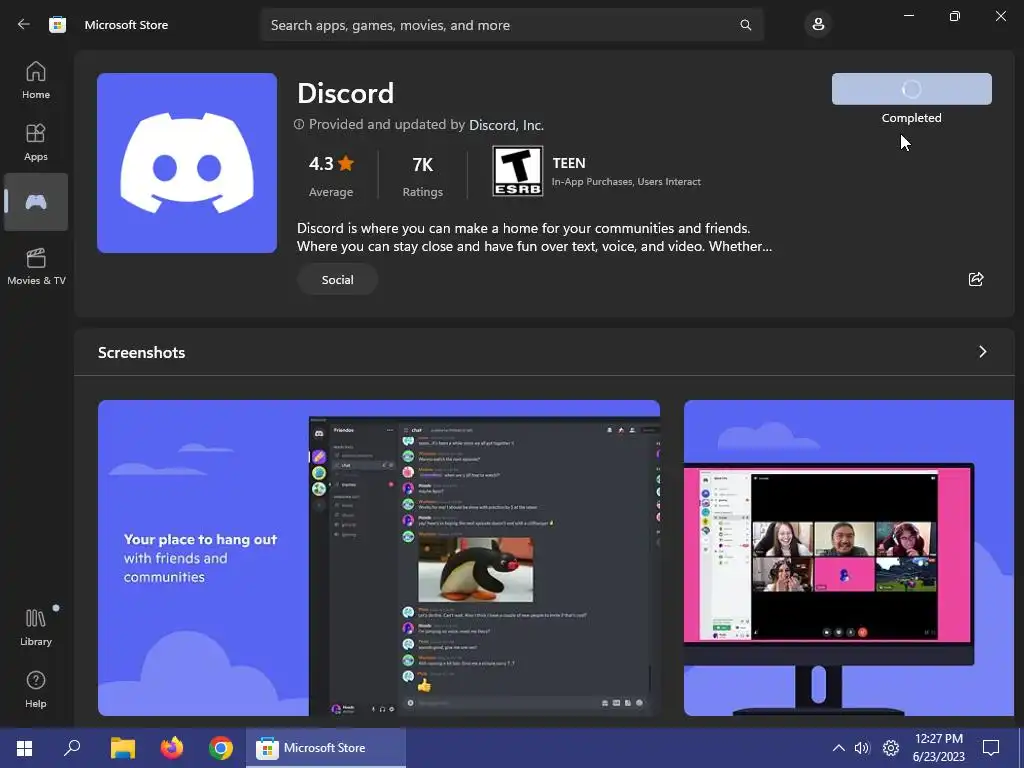Click the search magnifier icon
1024x768 pixels.
click(x=745, y=25)
